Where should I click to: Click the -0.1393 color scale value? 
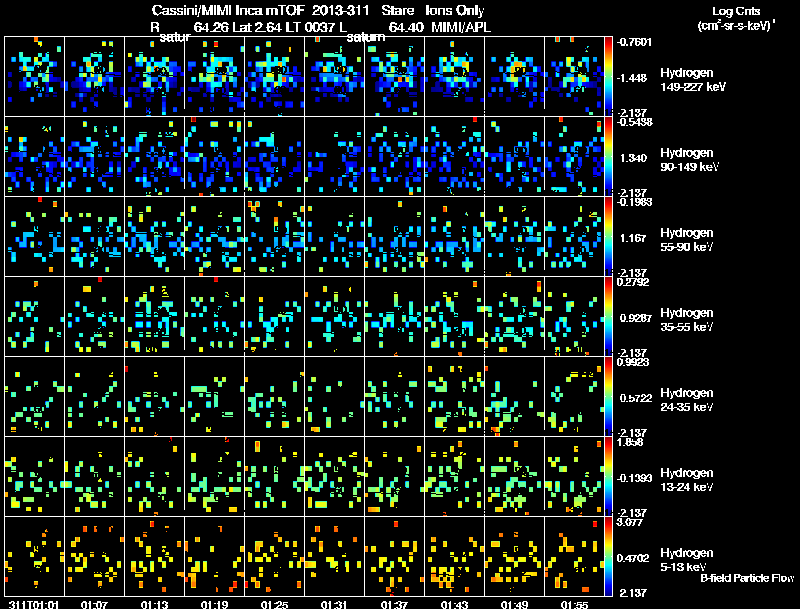634,478
